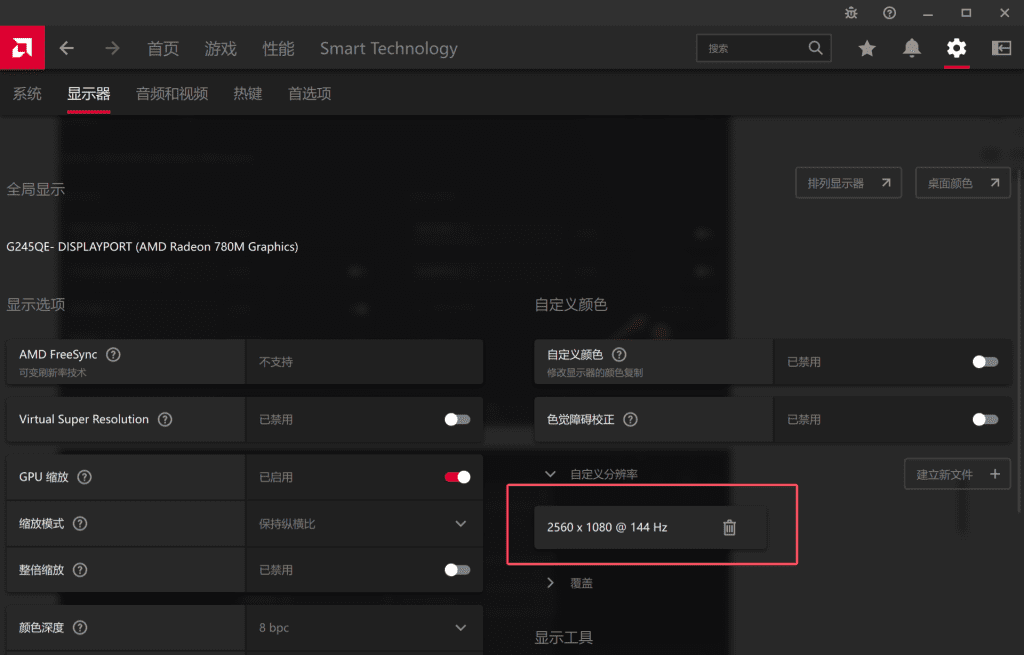
Task: Click 排列显示器 button
Action: (848, 183)
